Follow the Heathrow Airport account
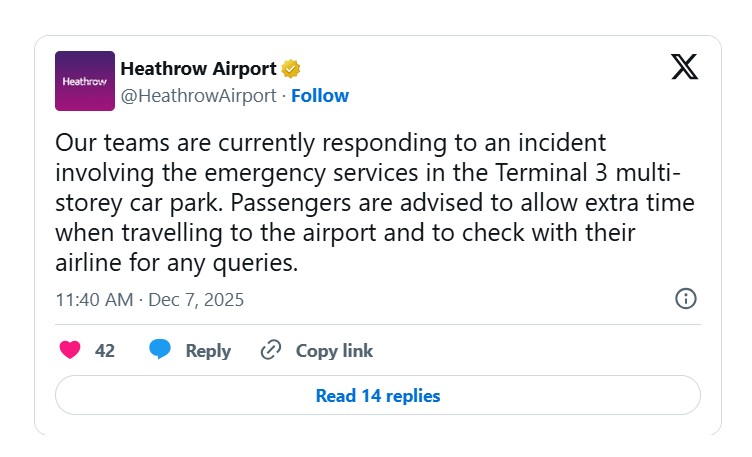 (320, 96)
